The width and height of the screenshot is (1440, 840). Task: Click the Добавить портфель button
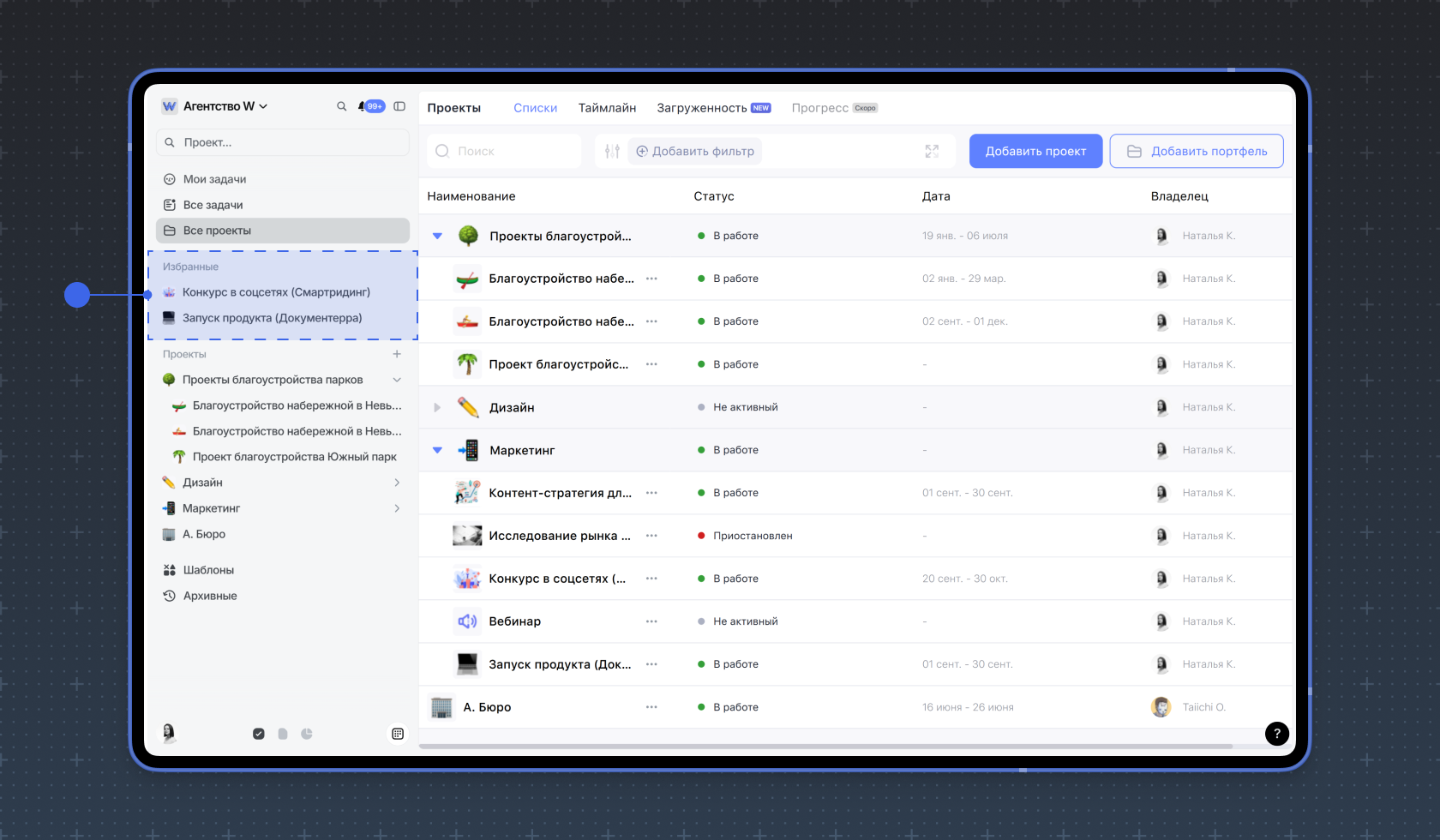[x=1196, y=151]
